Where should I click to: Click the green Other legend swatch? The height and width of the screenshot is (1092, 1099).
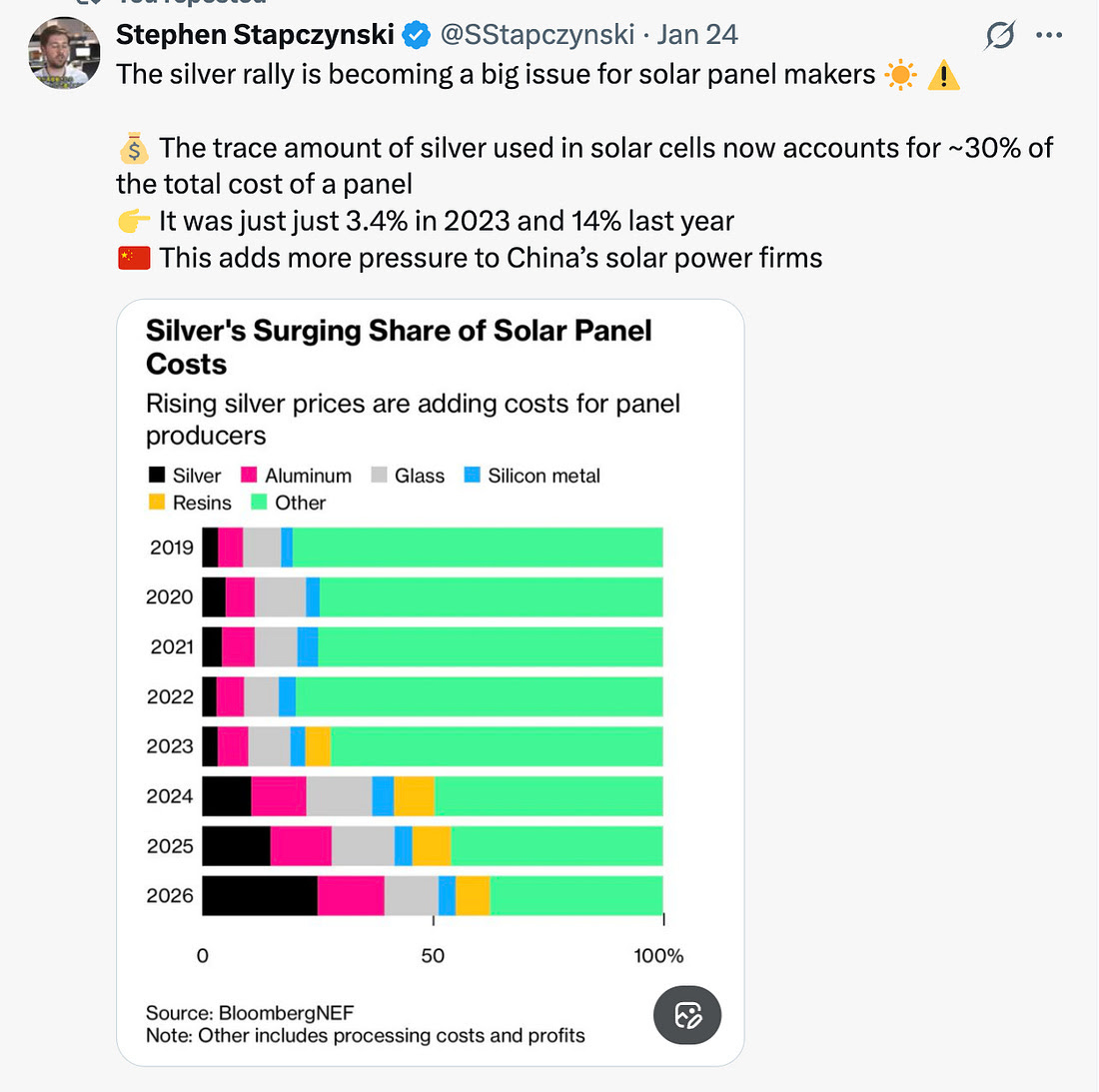[x=259, y=502]
